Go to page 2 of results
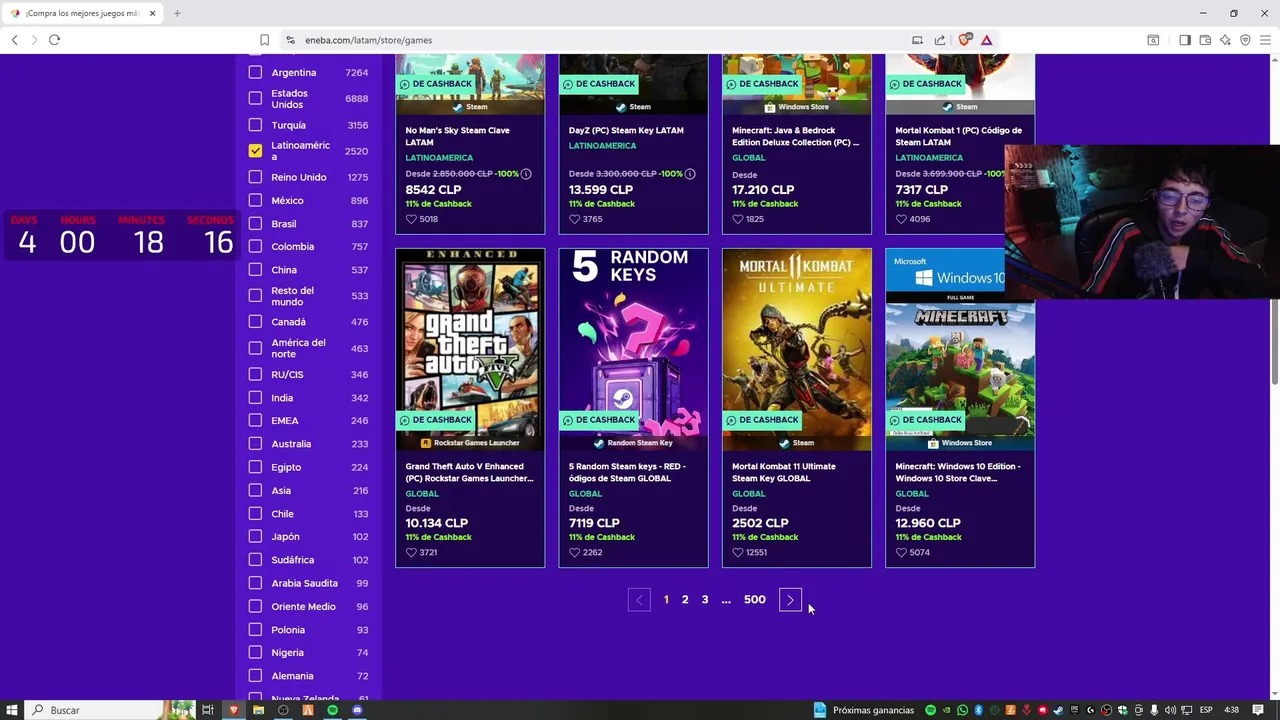This screenshot has width=1280, height=720. click(x=685, y=600)
